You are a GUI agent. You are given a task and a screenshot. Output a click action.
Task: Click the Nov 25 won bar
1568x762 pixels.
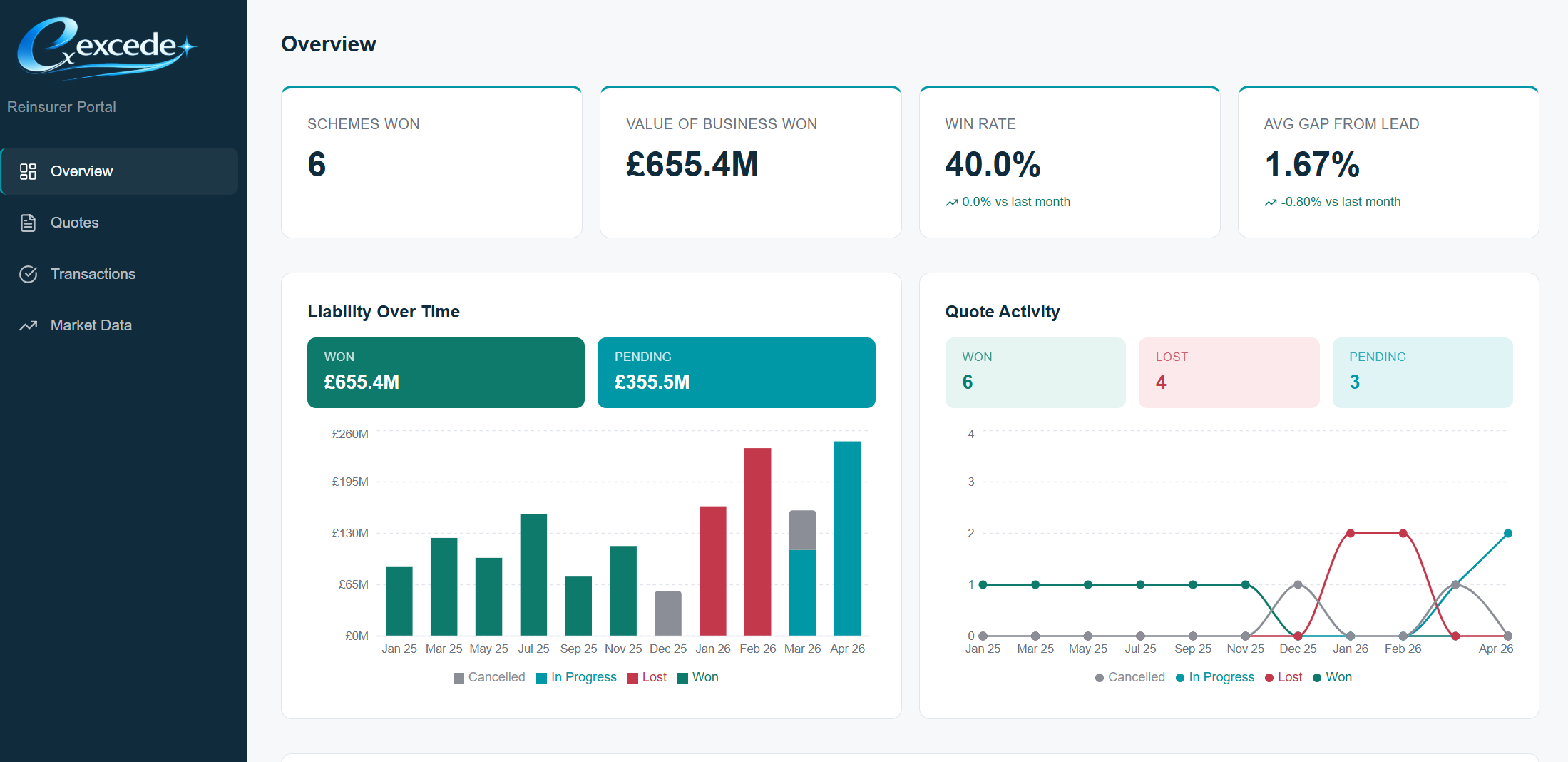tap(623, 591)
